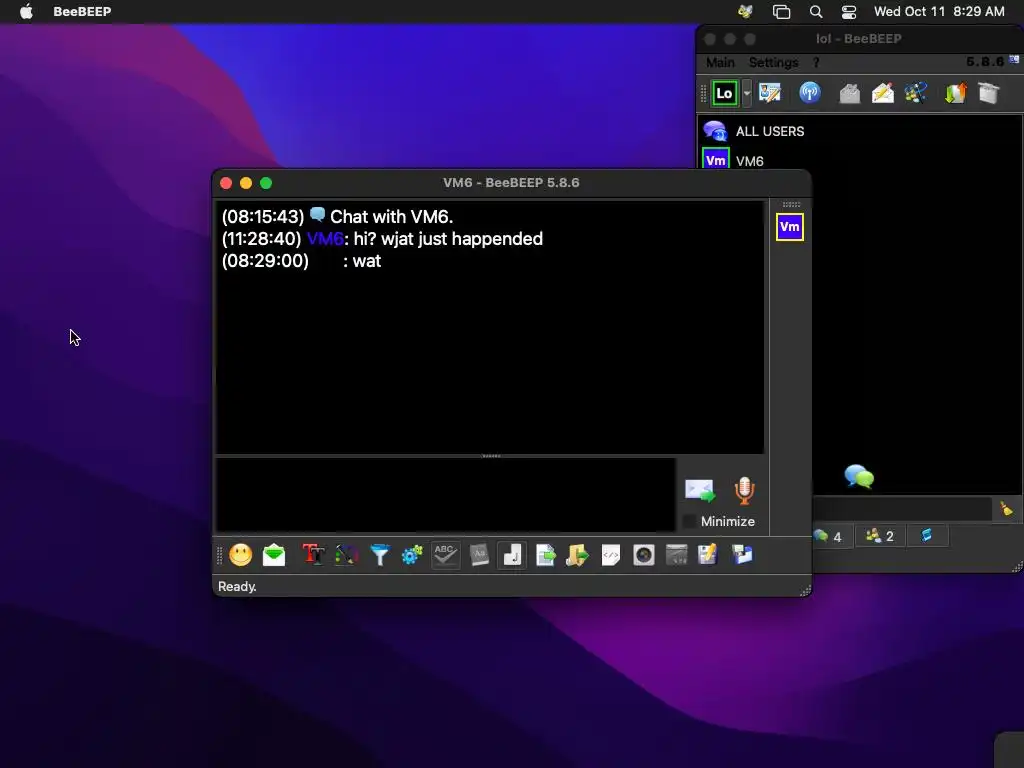Image resolution: width=1024 pixels, height=768 pixels.
Task: Send message with envelope arrow button
Action: coord(700,491)
